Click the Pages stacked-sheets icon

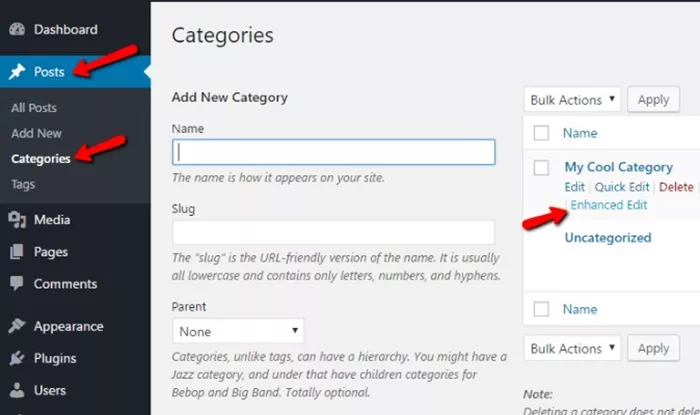[17, 252]
